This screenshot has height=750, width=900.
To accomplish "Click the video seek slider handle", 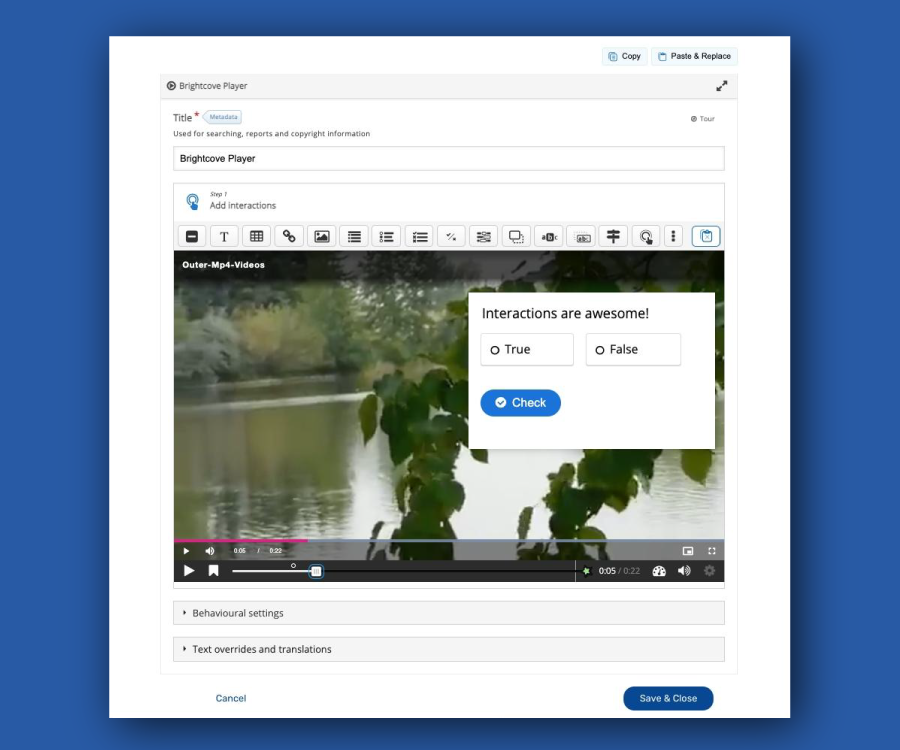I will (316, 571).
